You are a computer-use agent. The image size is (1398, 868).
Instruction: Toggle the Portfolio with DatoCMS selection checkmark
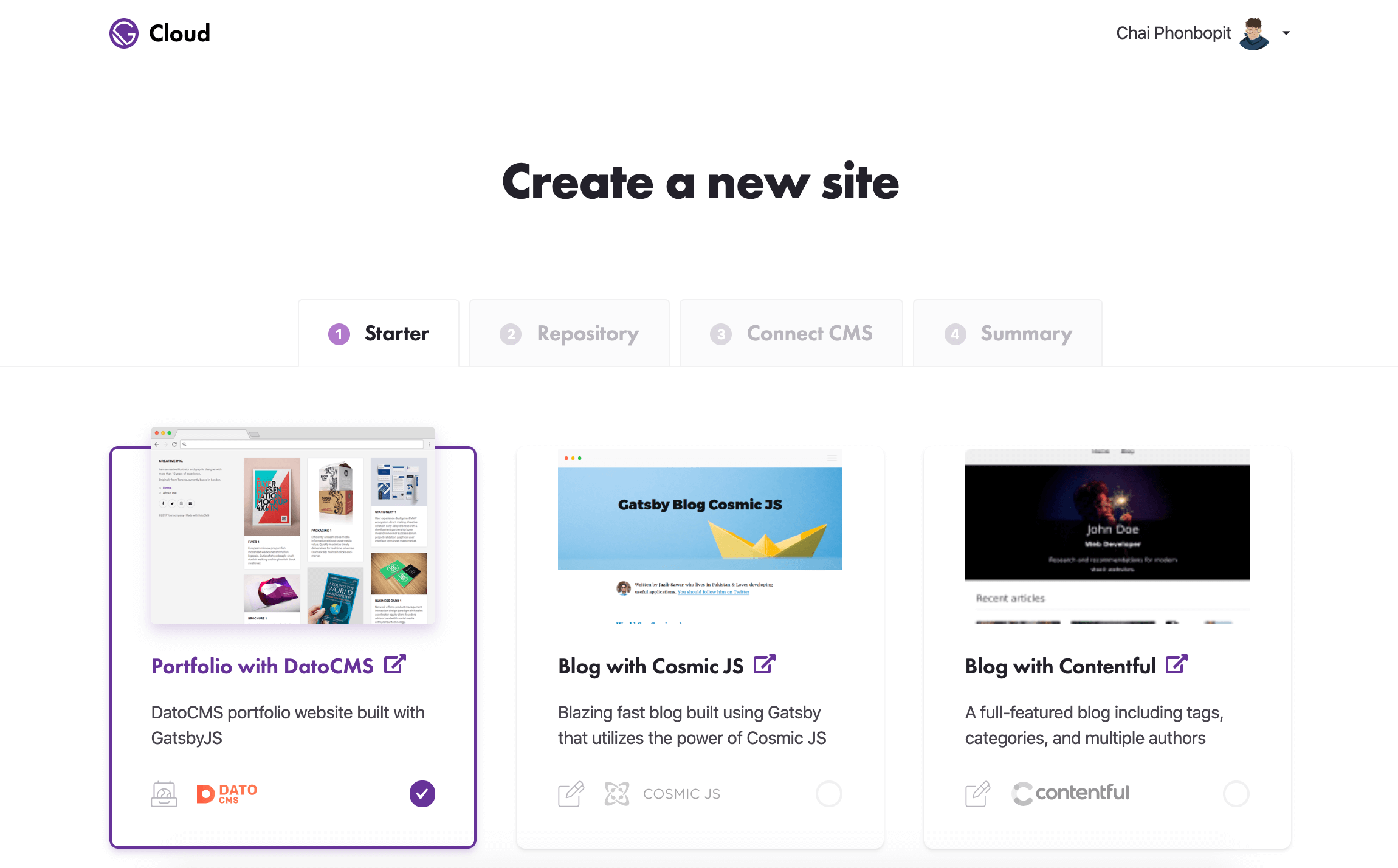pyautogui.click(x=423, y=793)
